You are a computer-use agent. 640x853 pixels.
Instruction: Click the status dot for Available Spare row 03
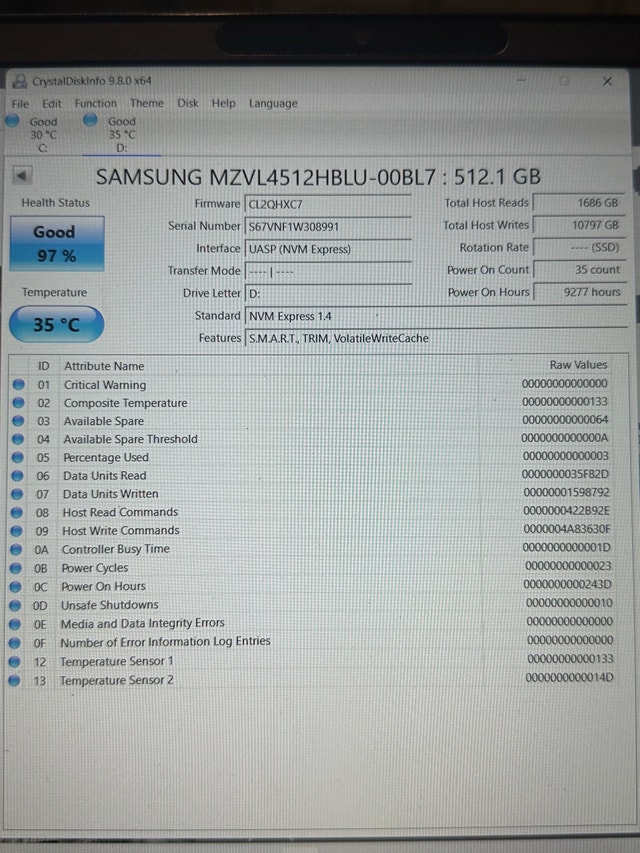(x=19, y=421)
